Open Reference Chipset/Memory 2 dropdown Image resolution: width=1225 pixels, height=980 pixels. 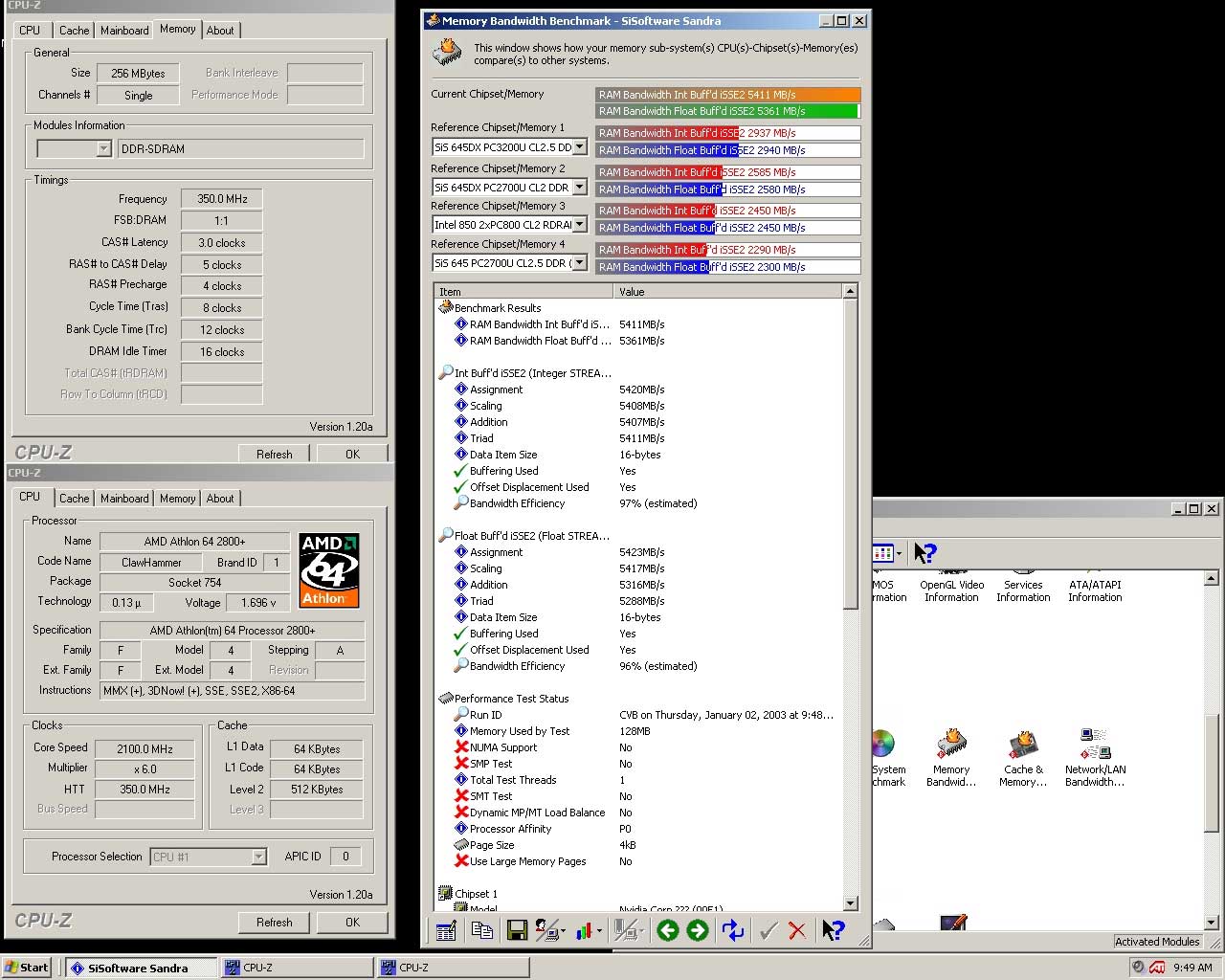click(x=579, y=187)
